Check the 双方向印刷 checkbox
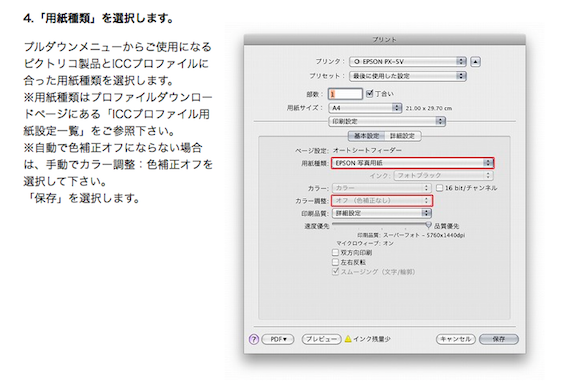The image size is (572, 384). [335, 252]
